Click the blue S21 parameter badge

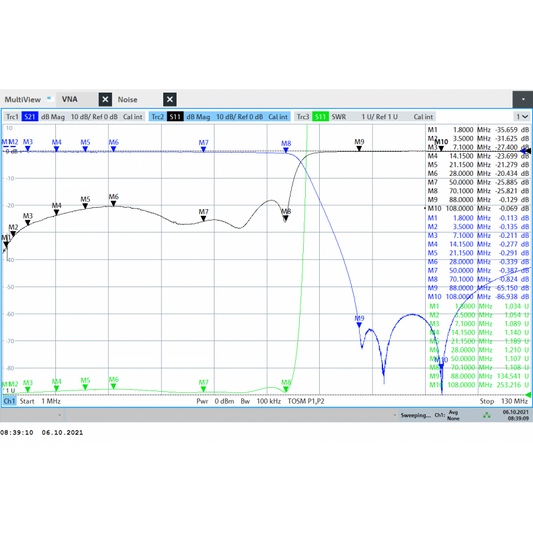[x=30, y=117]
